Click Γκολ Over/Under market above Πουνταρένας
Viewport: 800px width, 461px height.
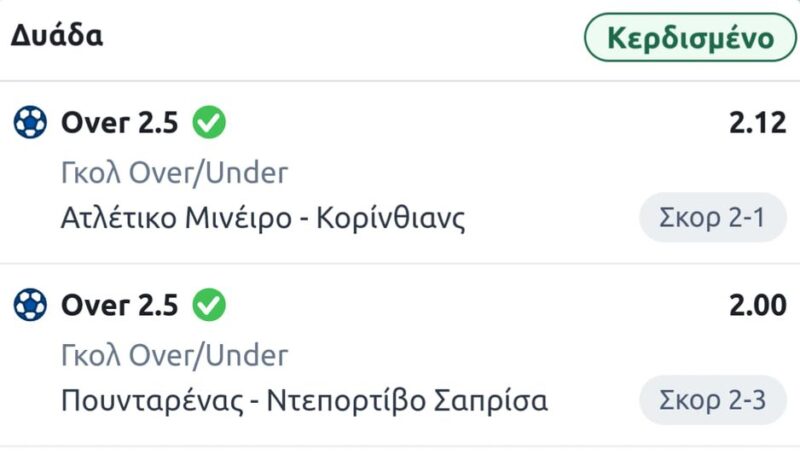(175, 354)
